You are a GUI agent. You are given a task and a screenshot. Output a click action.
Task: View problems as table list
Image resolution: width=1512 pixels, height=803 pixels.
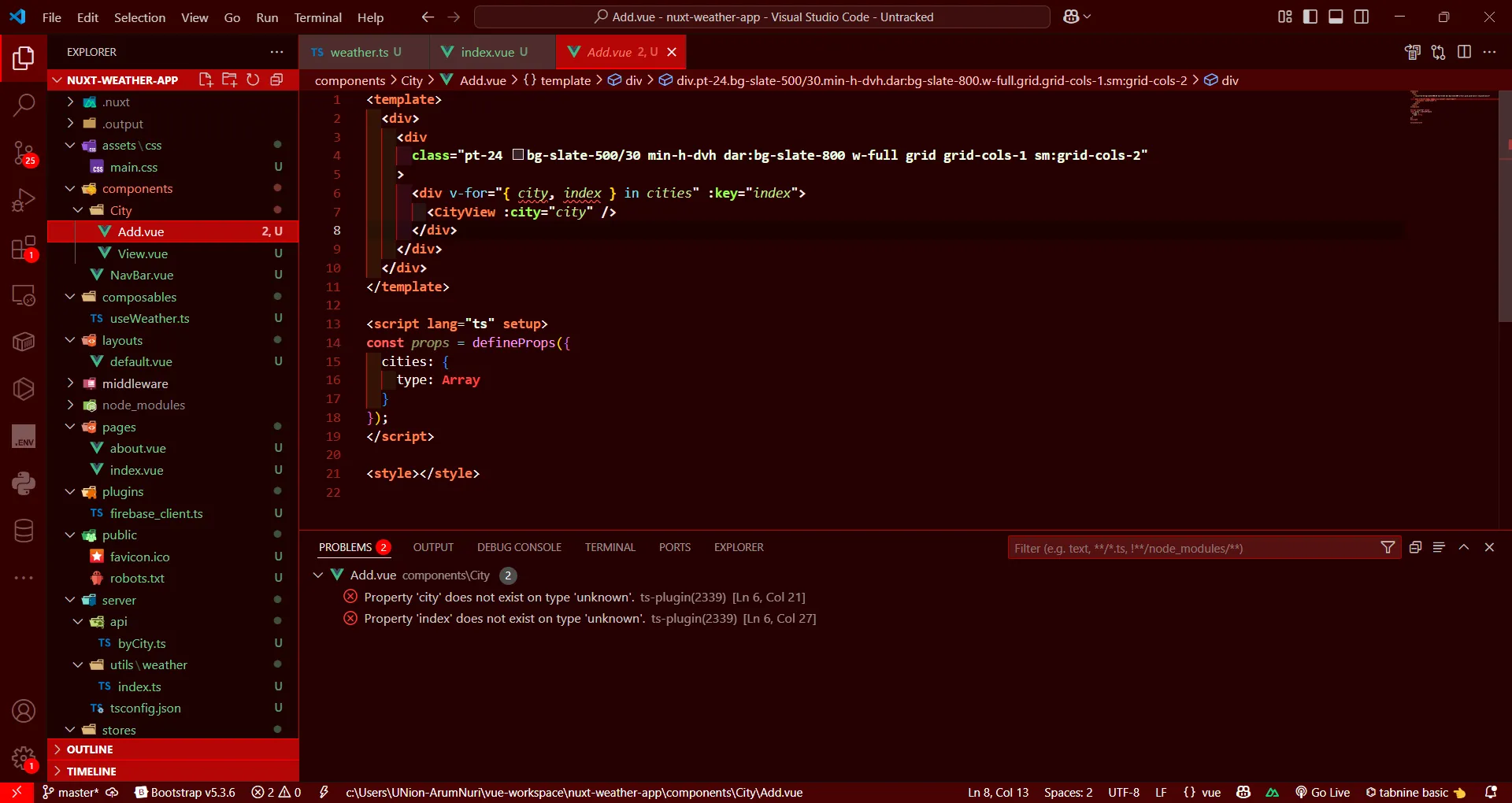click(x=1439, y=547)
